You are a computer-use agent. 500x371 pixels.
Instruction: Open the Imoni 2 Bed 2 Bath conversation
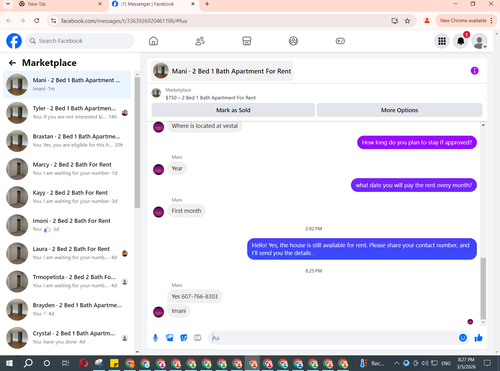[x=67, y=225]
